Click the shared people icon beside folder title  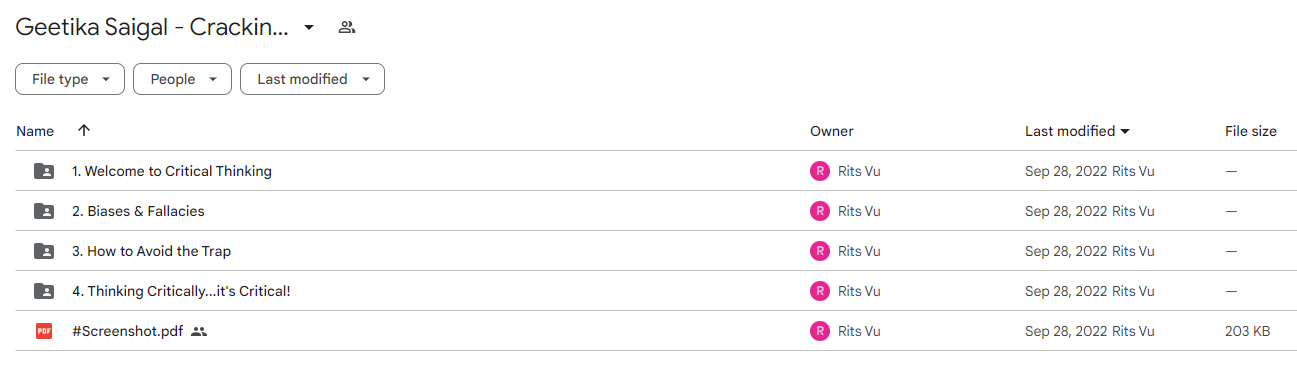[347, 28]
